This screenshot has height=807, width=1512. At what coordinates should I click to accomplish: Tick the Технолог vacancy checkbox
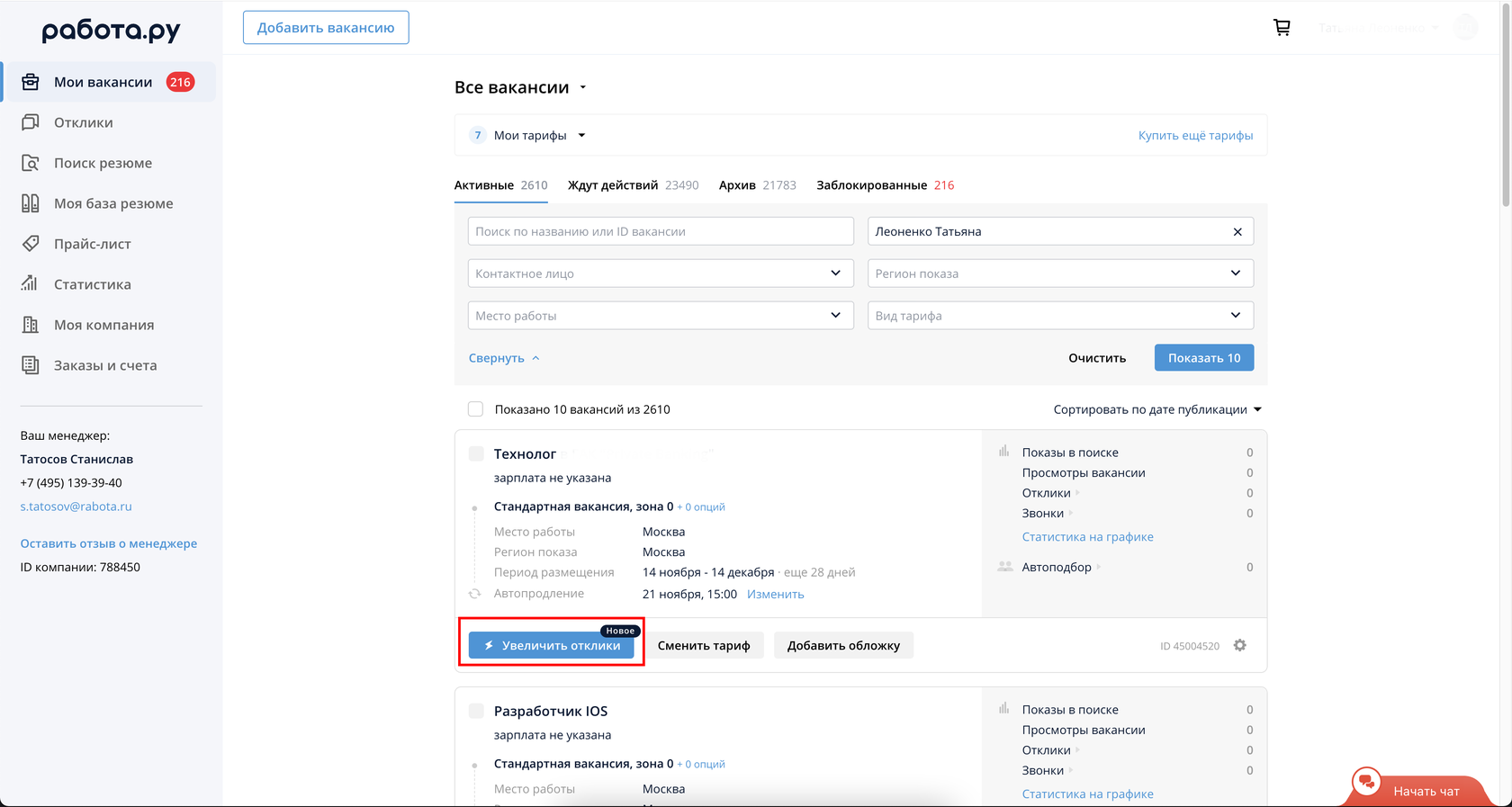(x=476, y=454)
